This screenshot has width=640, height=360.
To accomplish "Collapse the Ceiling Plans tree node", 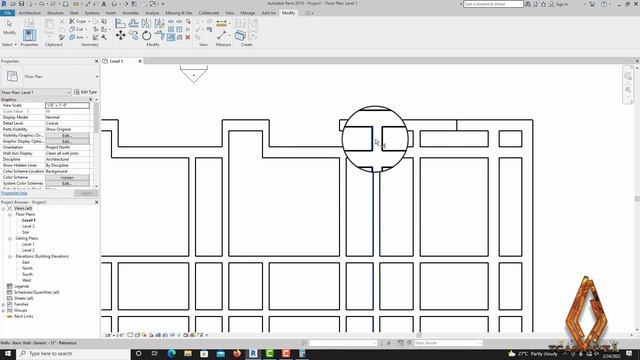I will point(10,239).
